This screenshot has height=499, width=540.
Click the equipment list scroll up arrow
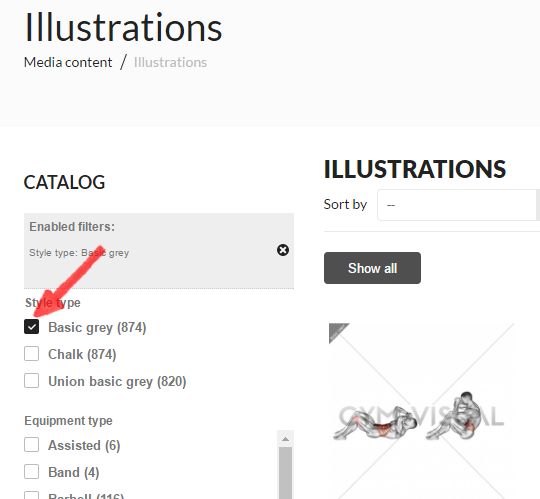tap(285, 439)
